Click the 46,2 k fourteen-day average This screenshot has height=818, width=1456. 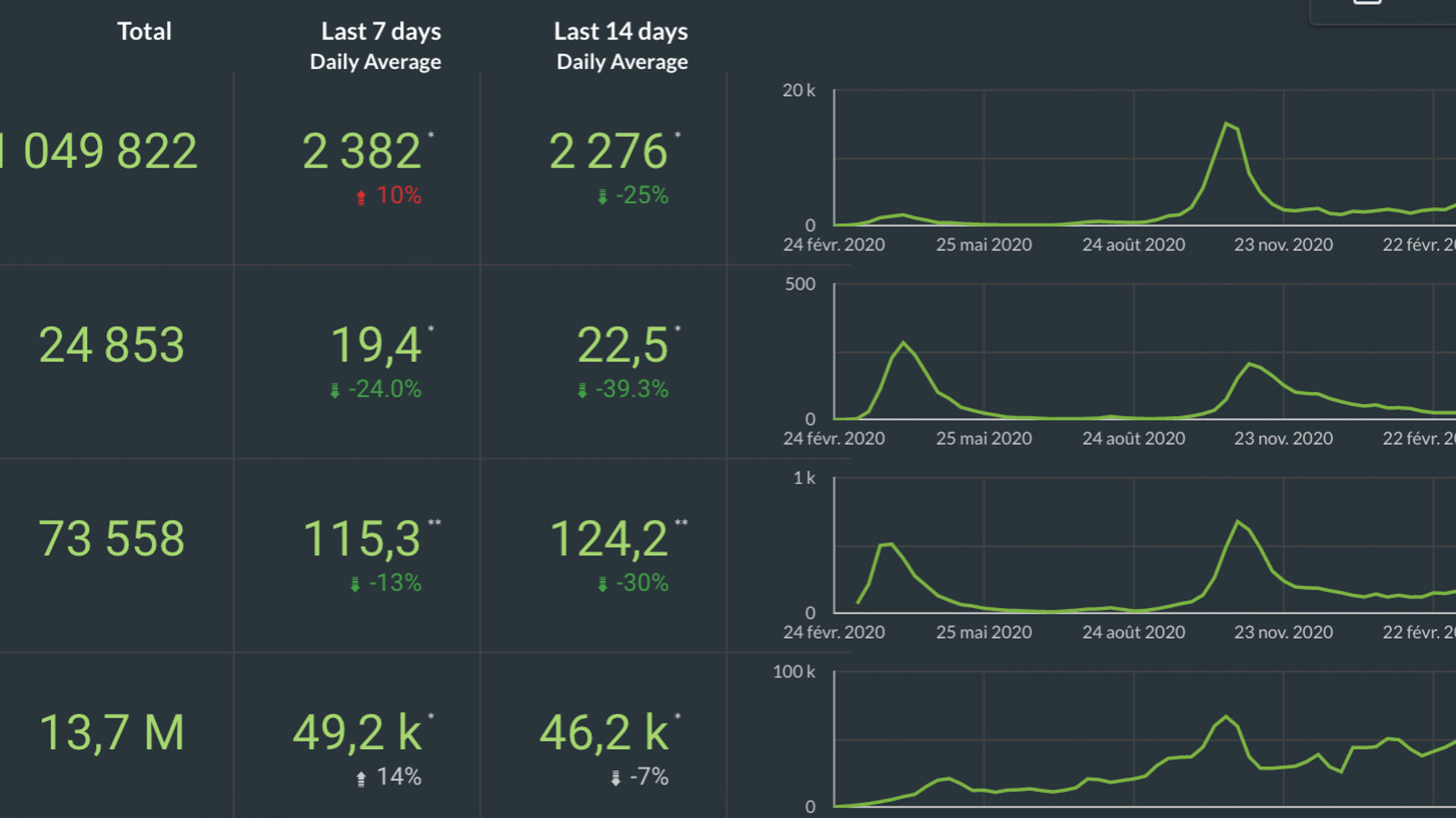[604, 732]
